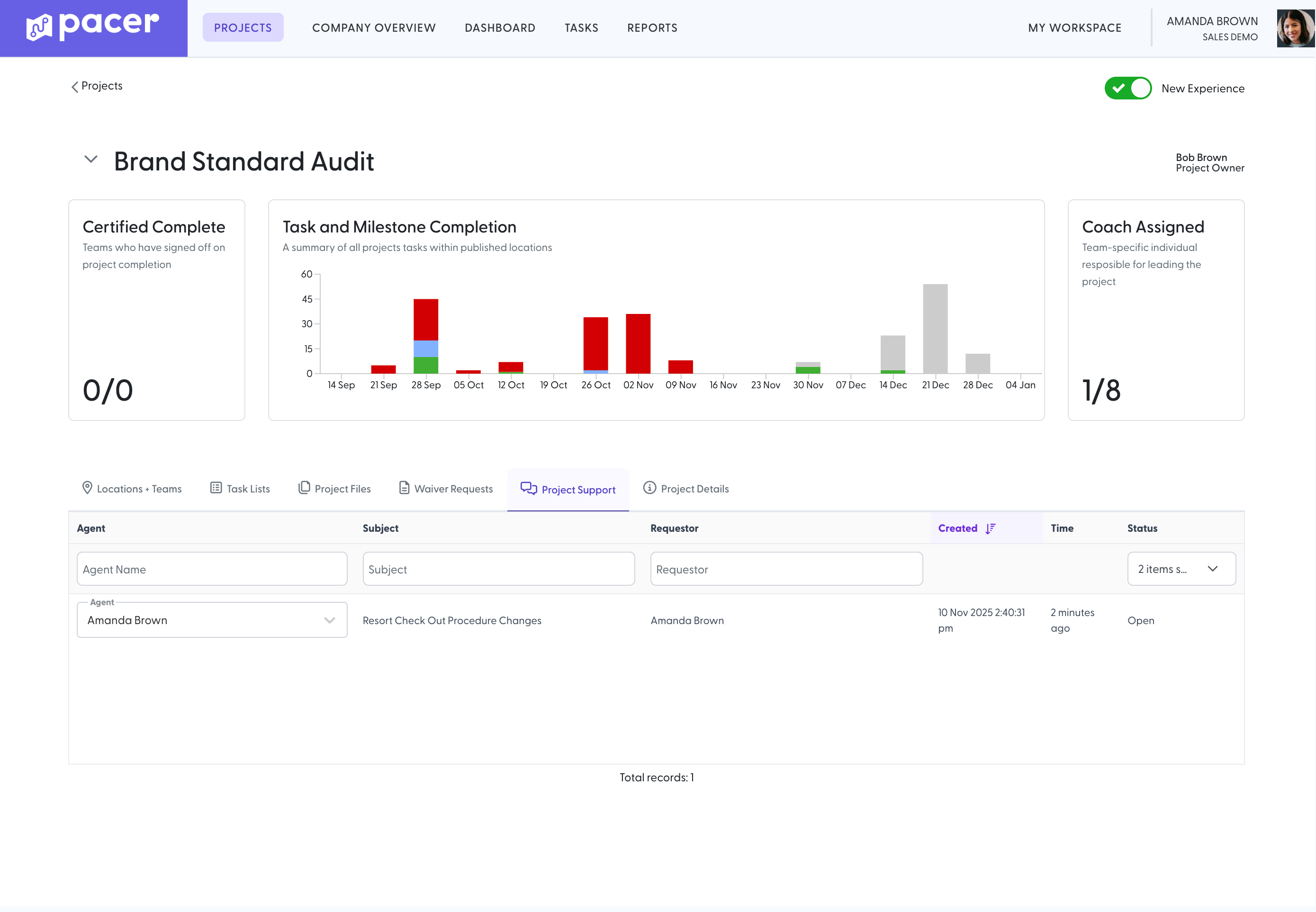Open Reports in the top navigation

(x=652, y=27)
